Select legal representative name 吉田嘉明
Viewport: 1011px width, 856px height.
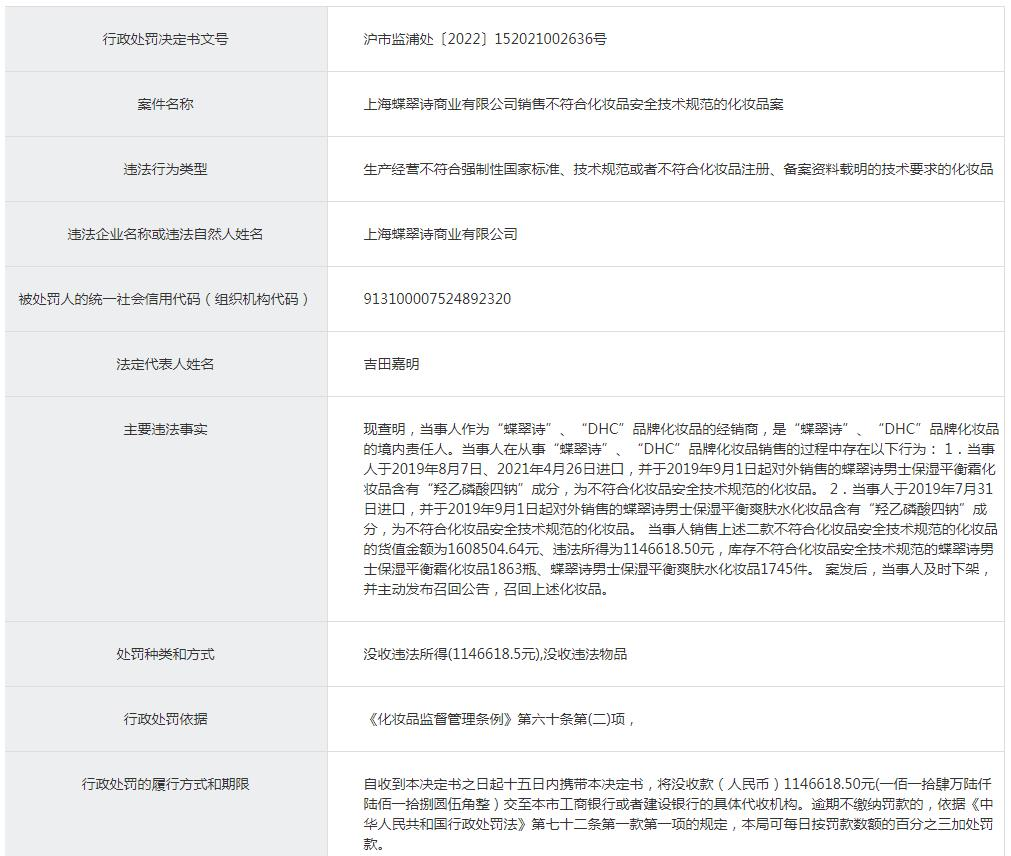391,364
